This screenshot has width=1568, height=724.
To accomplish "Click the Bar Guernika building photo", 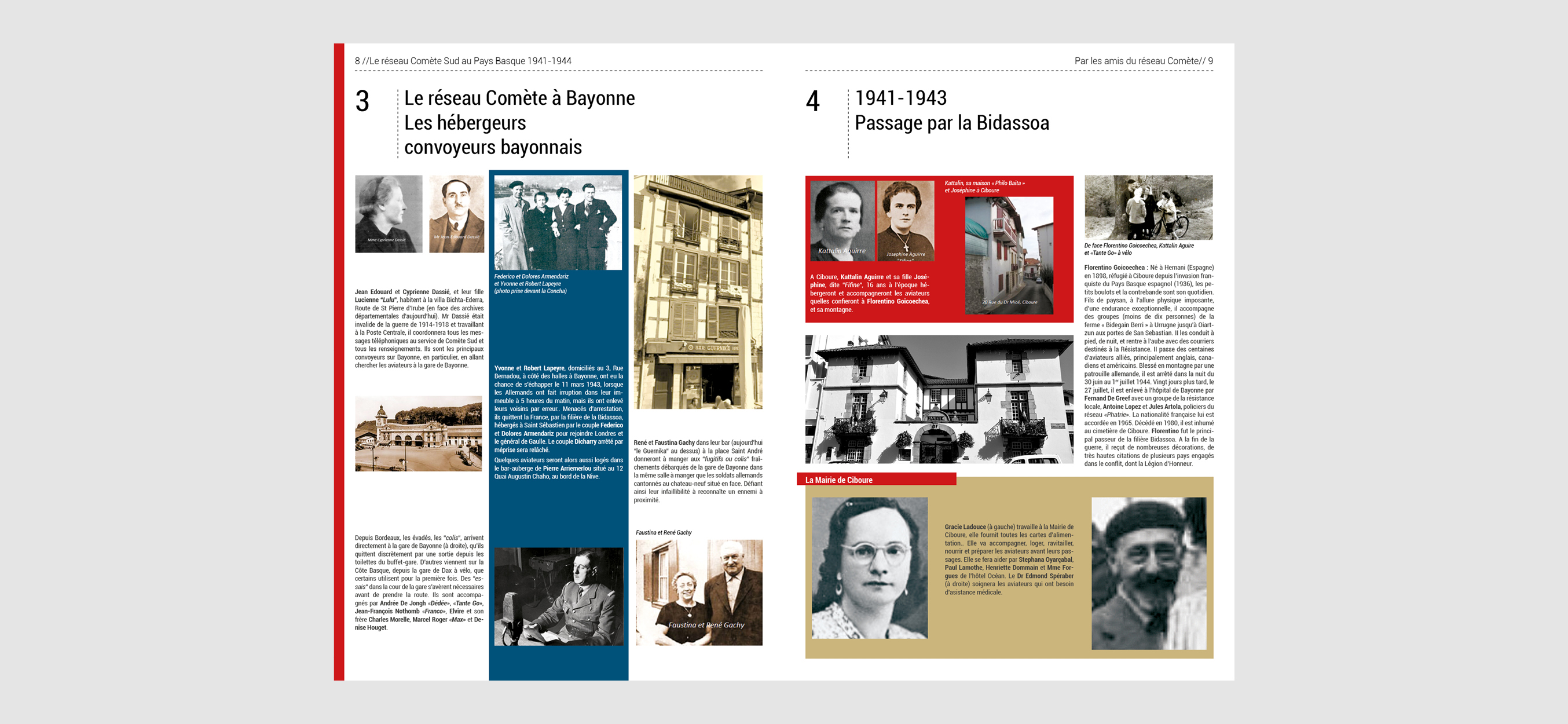I will (x=698, y=292).
